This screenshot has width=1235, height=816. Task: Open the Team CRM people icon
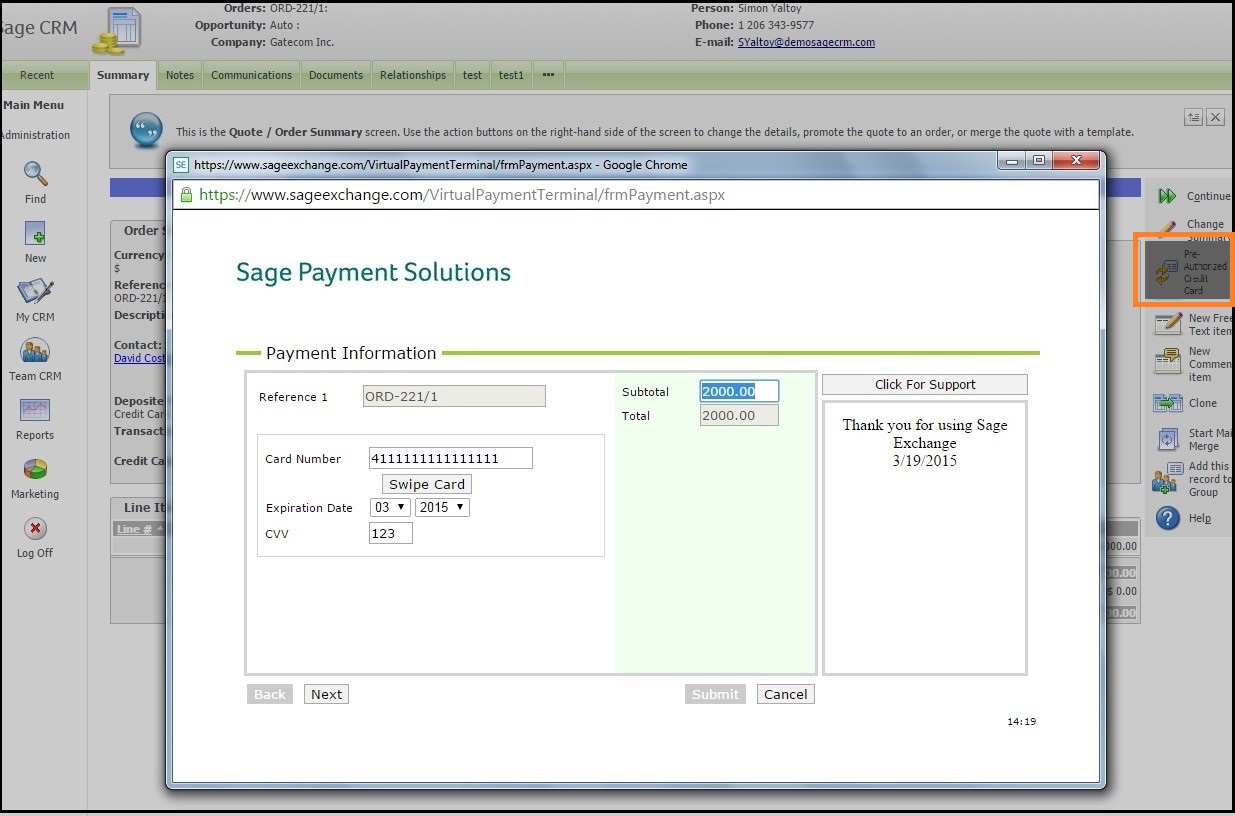35,351
